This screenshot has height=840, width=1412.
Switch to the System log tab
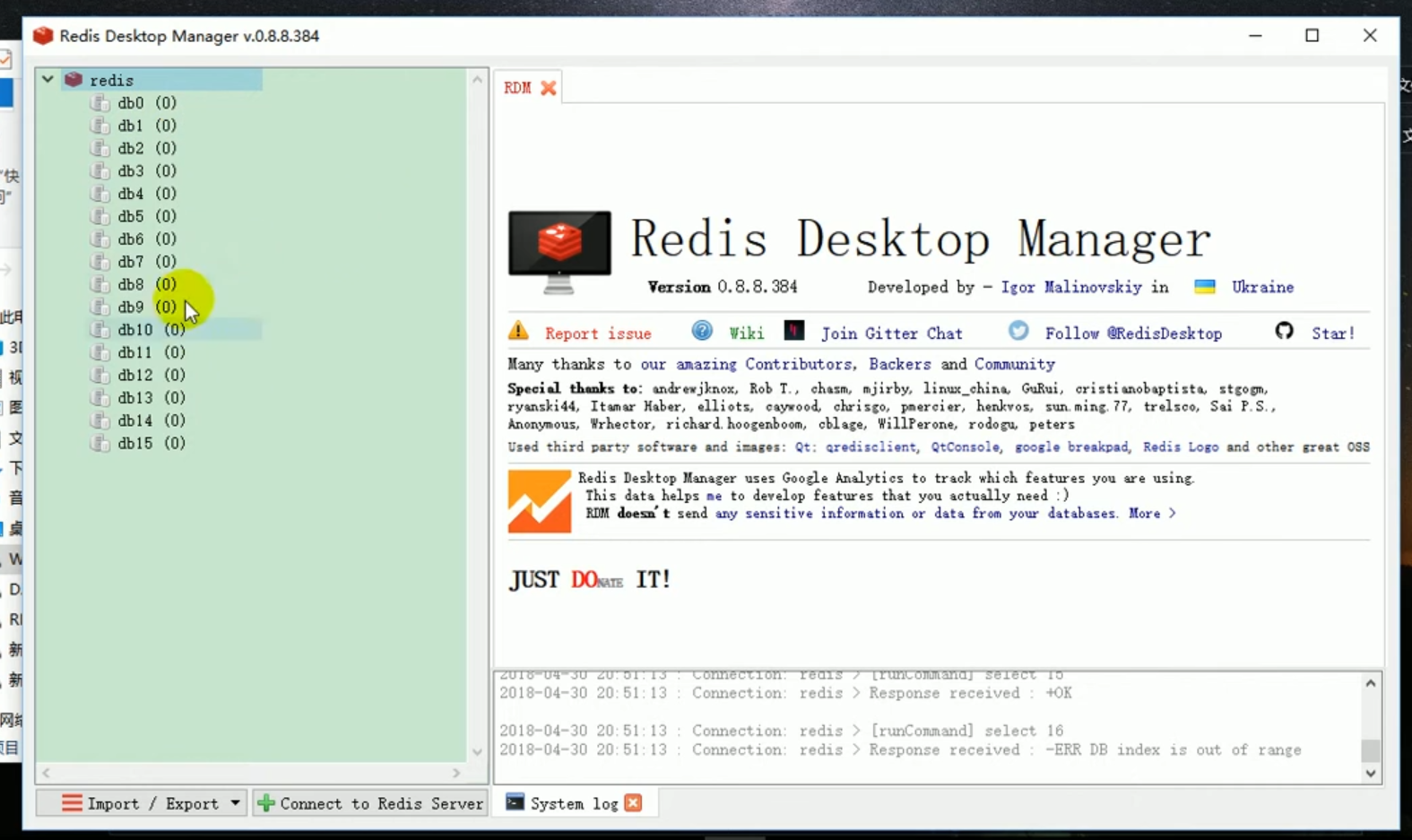tap(573, 803)
